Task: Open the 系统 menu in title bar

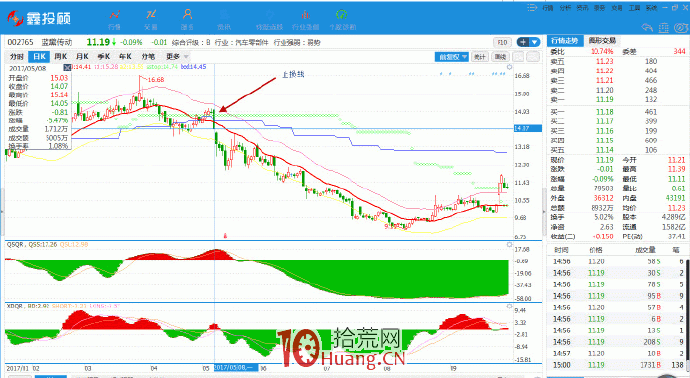Action: pyautogui.click(x=651, y=8)
